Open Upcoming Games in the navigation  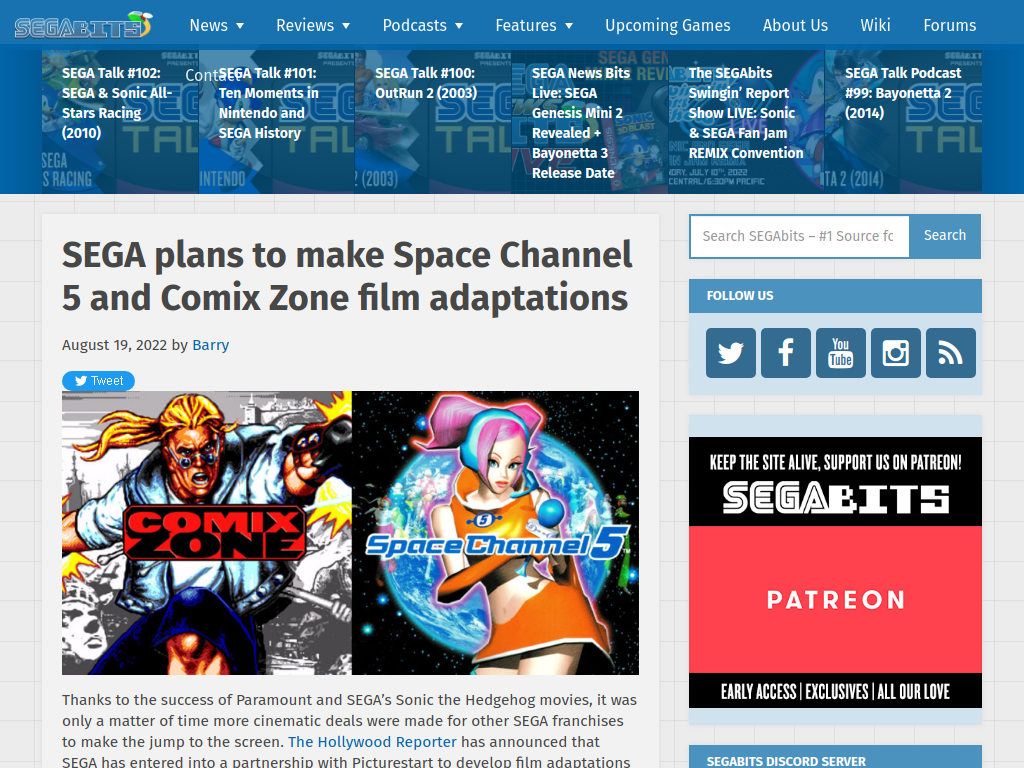[667, 25]
